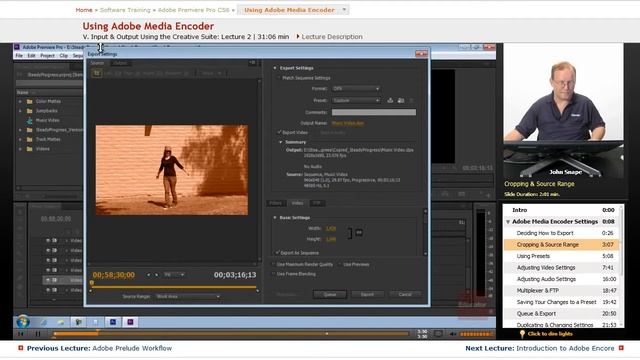
Task: Click the skip-to-start button in lecture player
Action: coord(21,334)
